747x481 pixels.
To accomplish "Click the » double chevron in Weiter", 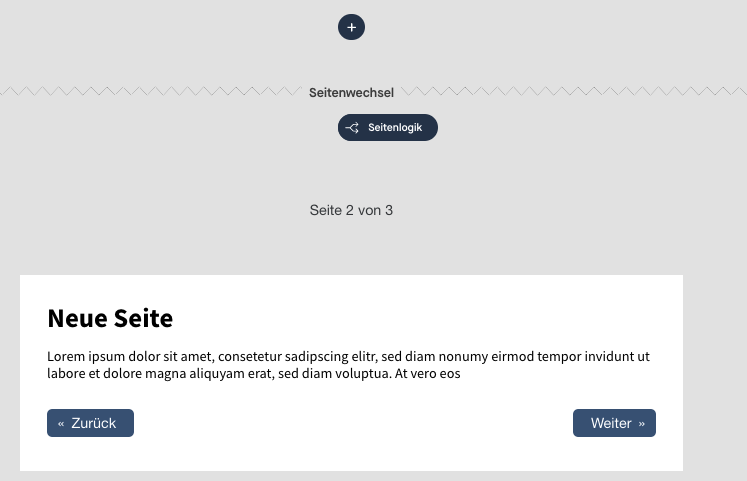I will 642,424.
